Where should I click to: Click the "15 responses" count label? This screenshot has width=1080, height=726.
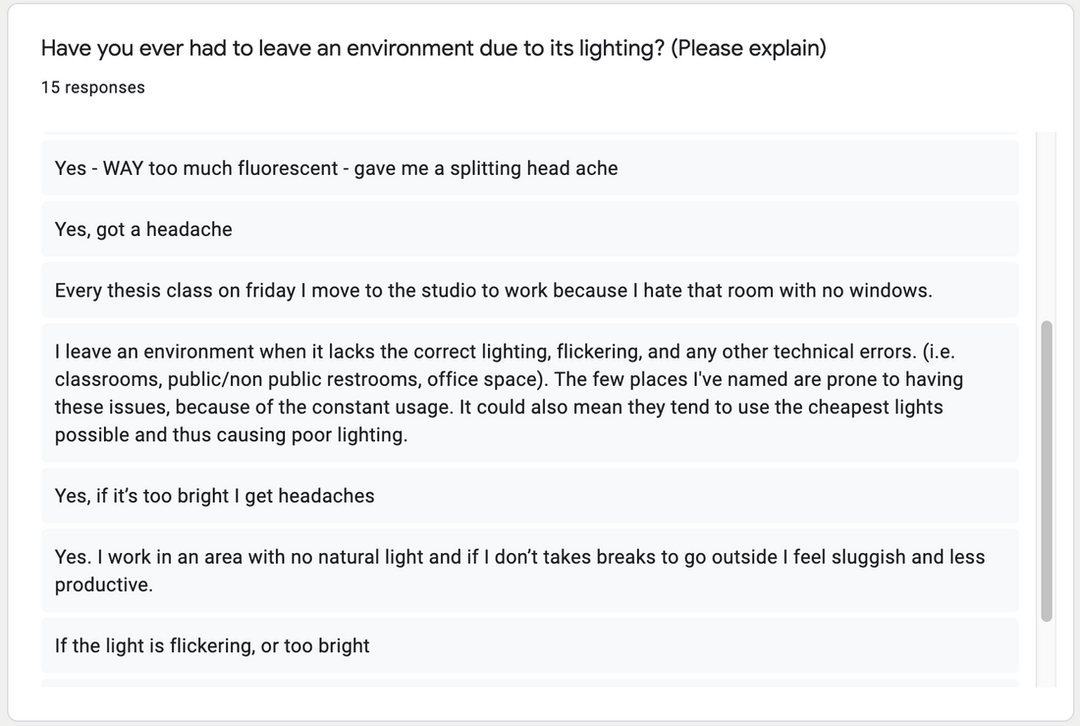93,88
